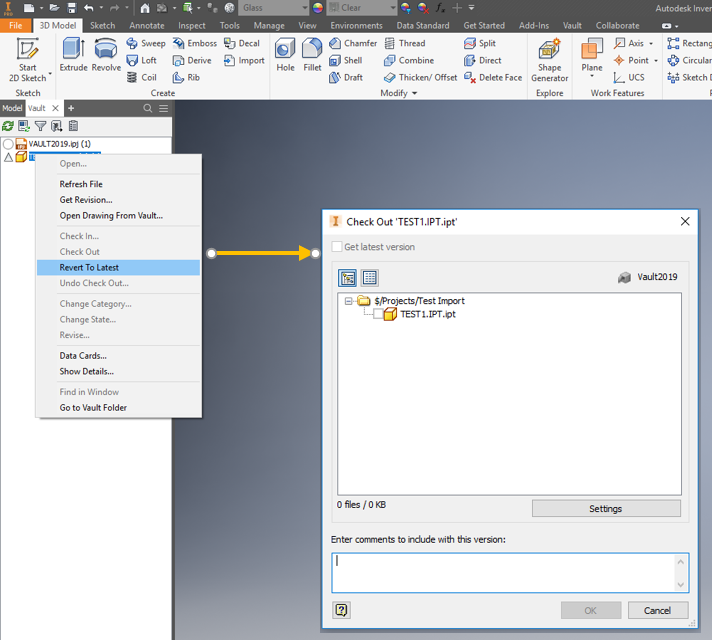The width and height of the screenshot is (712, 640).
Task: Choose the Decal tool
Action: (x=242, y=43)
